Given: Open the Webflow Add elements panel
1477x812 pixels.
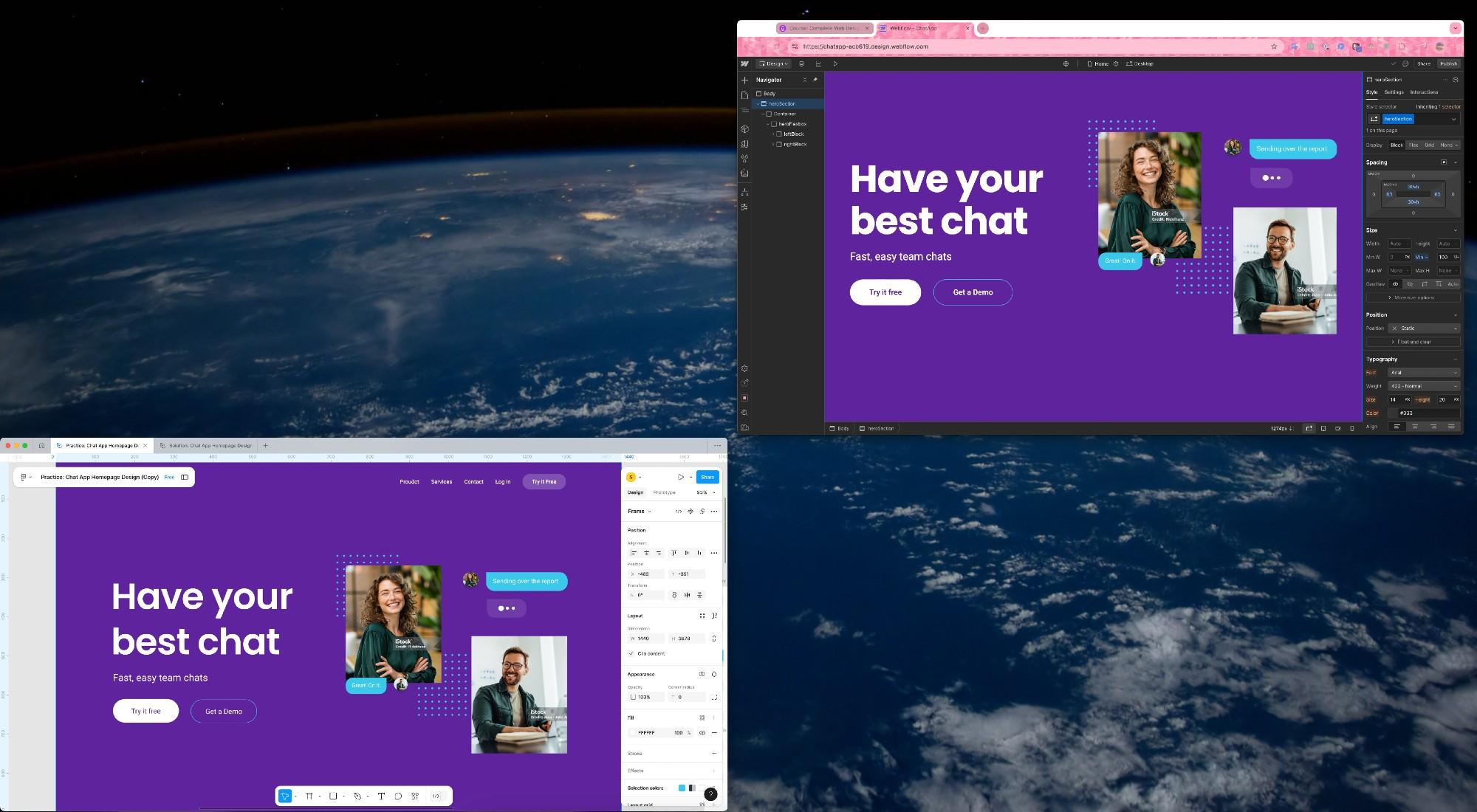Looking at the screenshot, I should click(744, 80).
